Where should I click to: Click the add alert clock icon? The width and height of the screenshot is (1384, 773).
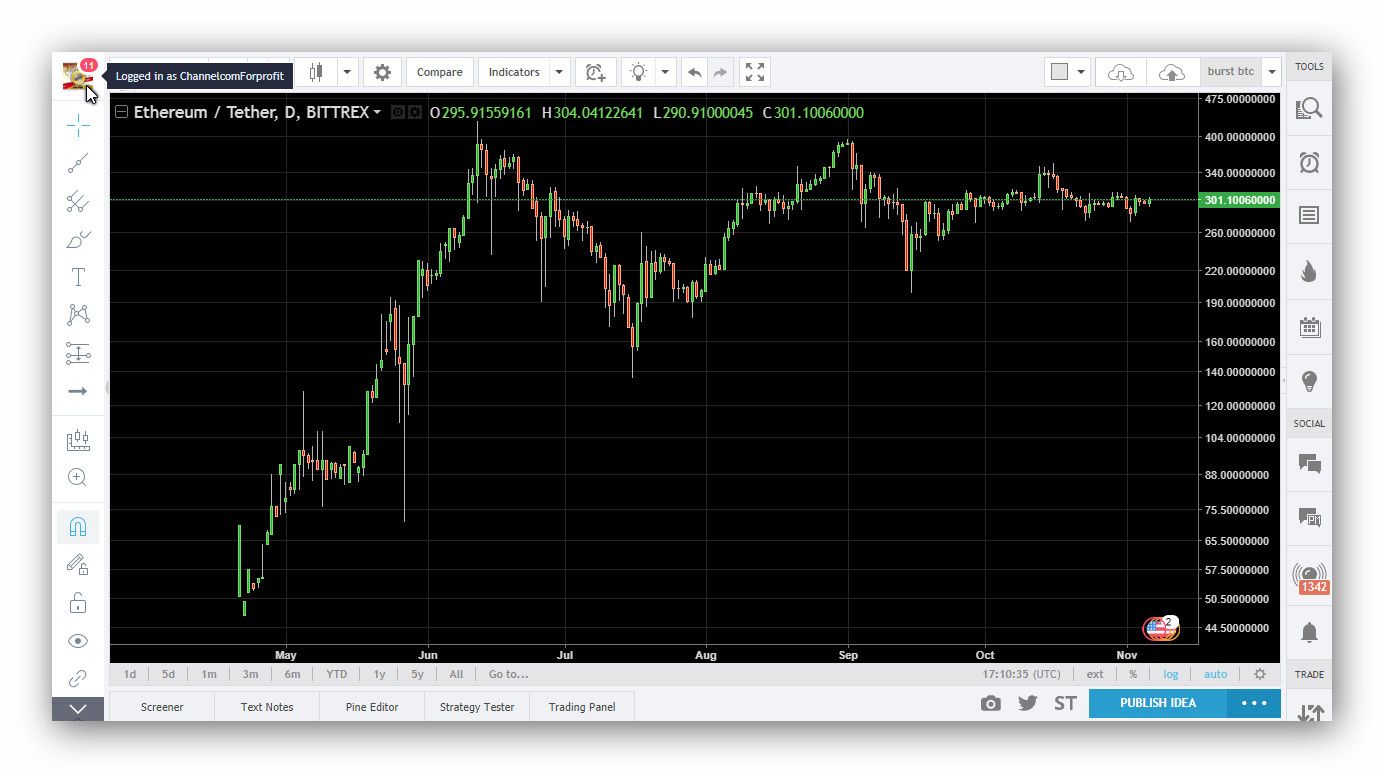[595, 72]
